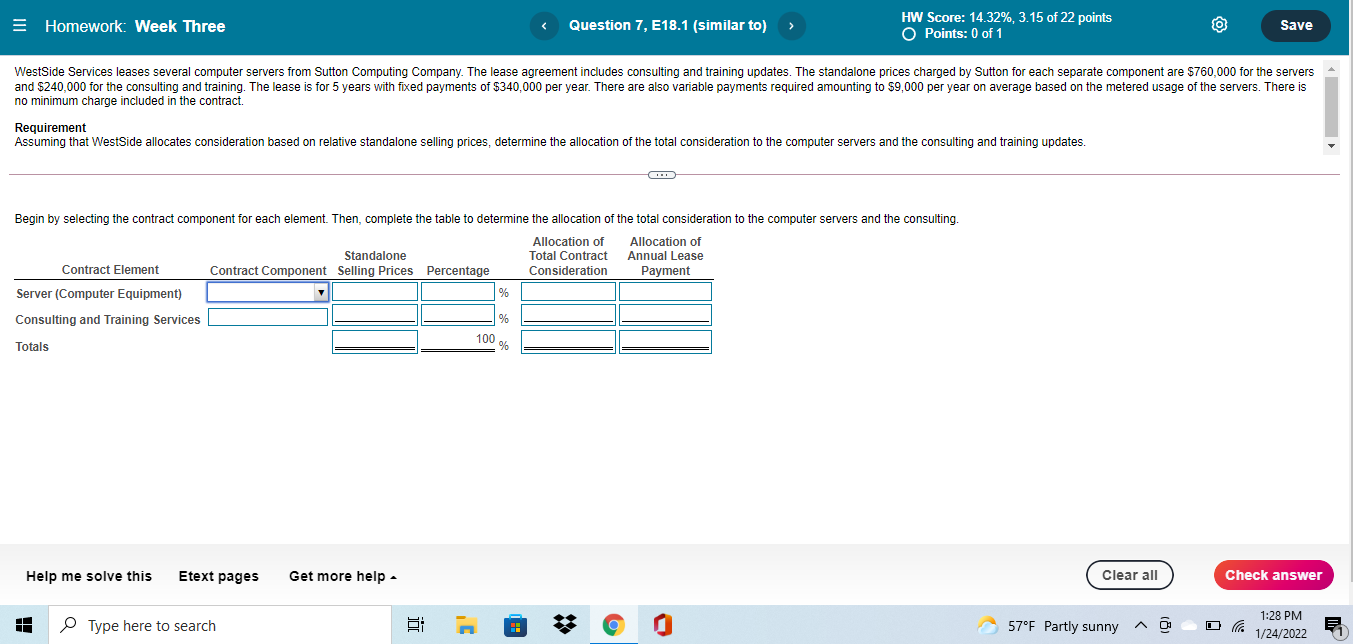Image resolution: width=1353 pixels, height=644 pixels.
Task: Open Help me solve this
Action: coord(89,576)
